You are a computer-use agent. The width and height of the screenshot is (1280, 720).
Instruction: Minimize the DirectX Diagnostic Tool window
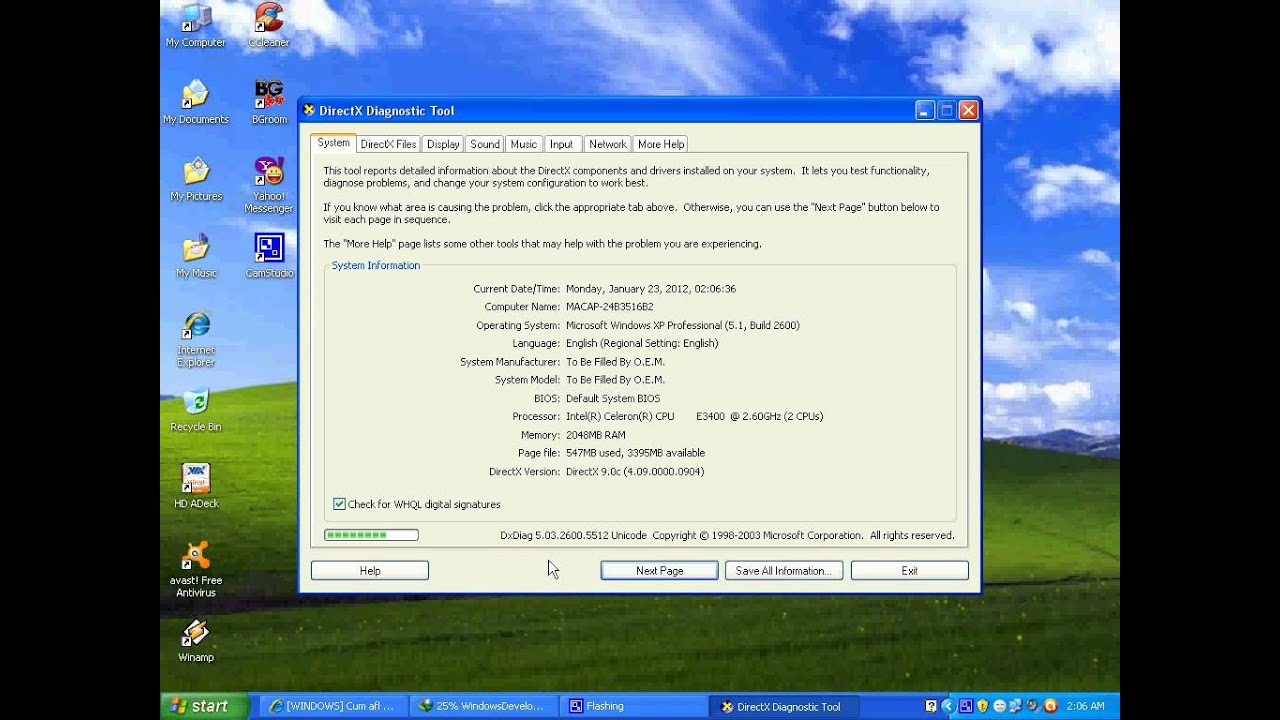click(925, 110)
